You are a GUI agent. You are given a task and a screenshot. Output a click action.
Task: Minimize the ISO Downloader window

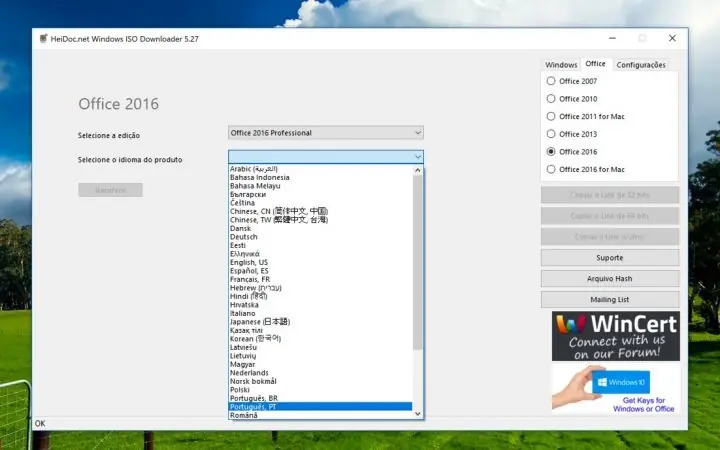point(612,38)
